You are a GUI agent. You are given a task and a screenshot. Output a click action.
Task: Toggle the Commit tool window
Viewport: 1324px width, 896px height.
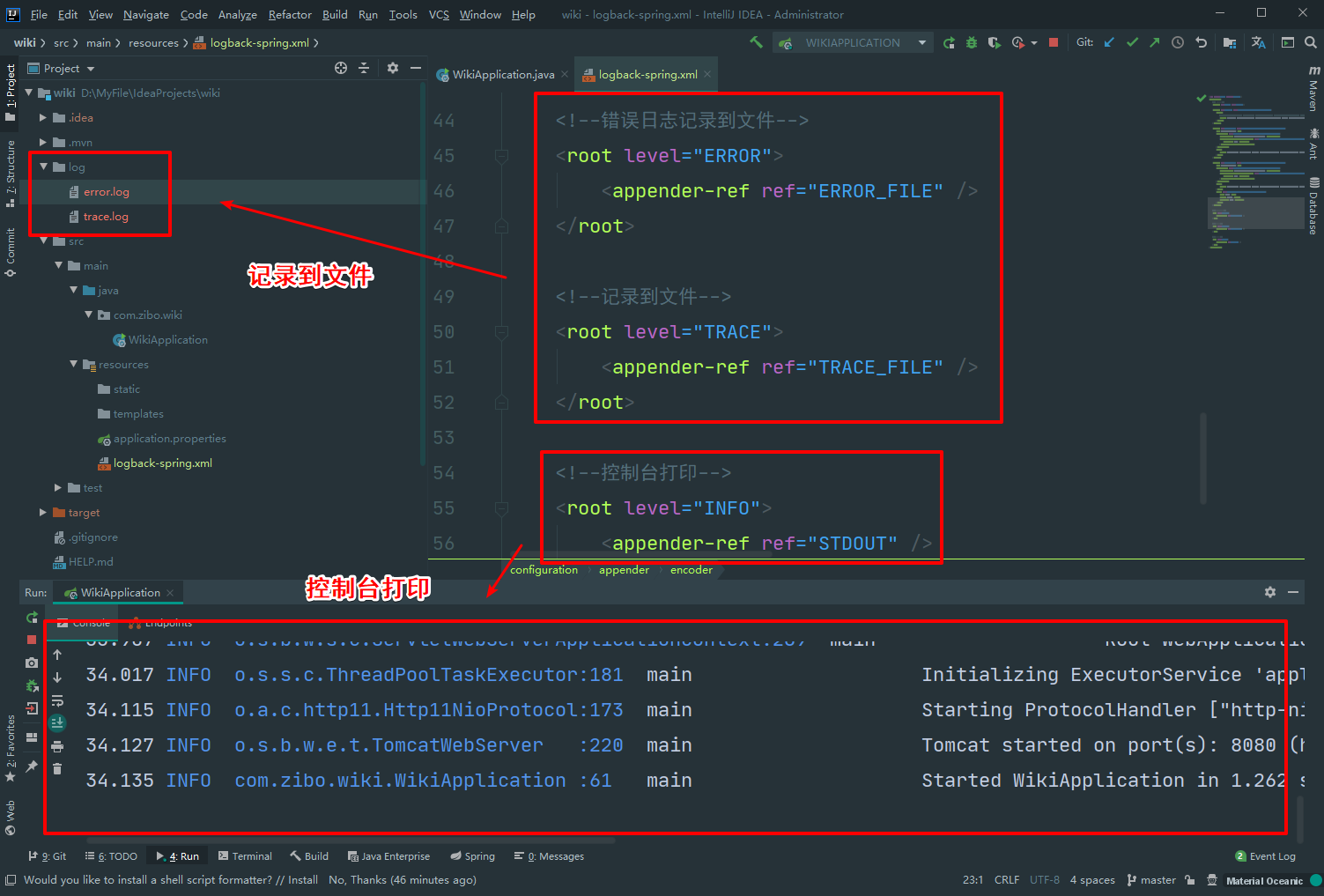tap(10, 253)
